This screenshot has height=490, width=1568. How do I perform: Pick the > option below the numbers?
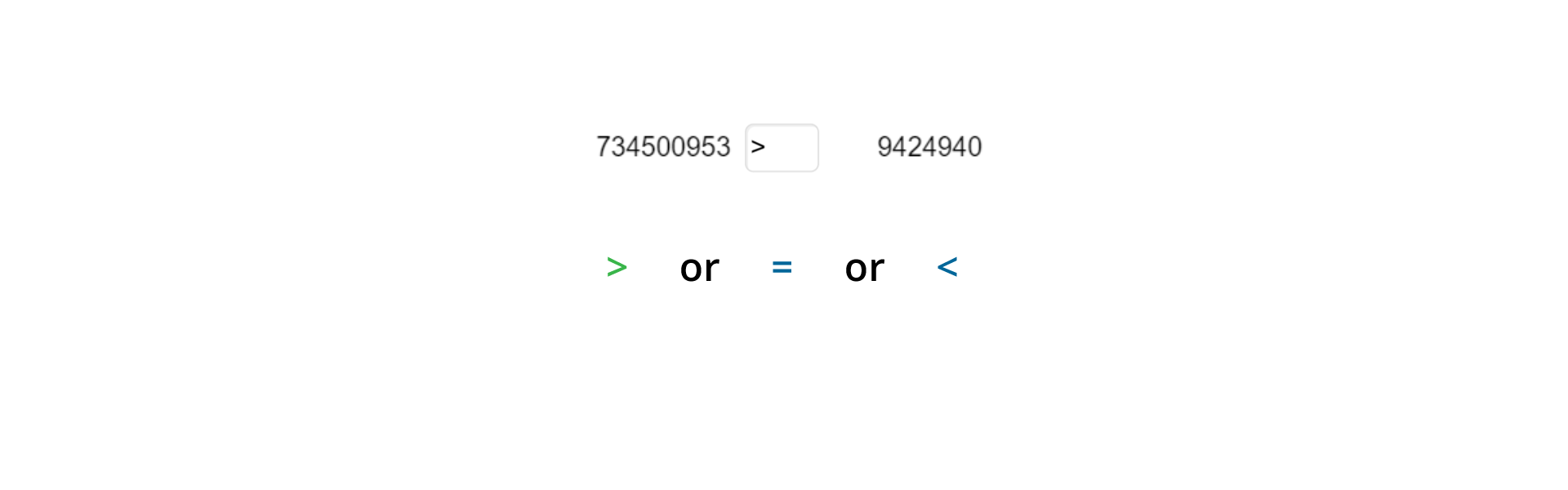pos(617,267)
